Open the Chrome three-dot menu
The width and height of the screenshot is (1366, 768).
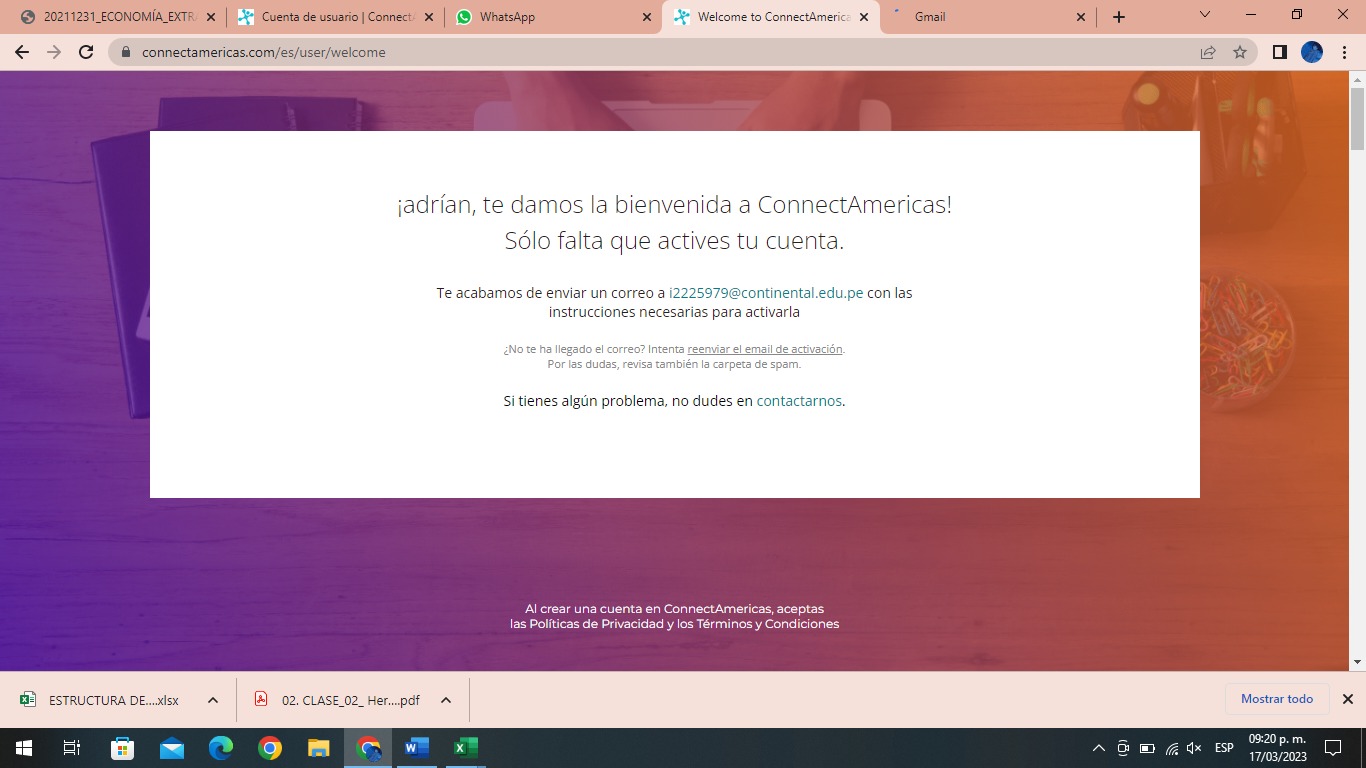1344,52
